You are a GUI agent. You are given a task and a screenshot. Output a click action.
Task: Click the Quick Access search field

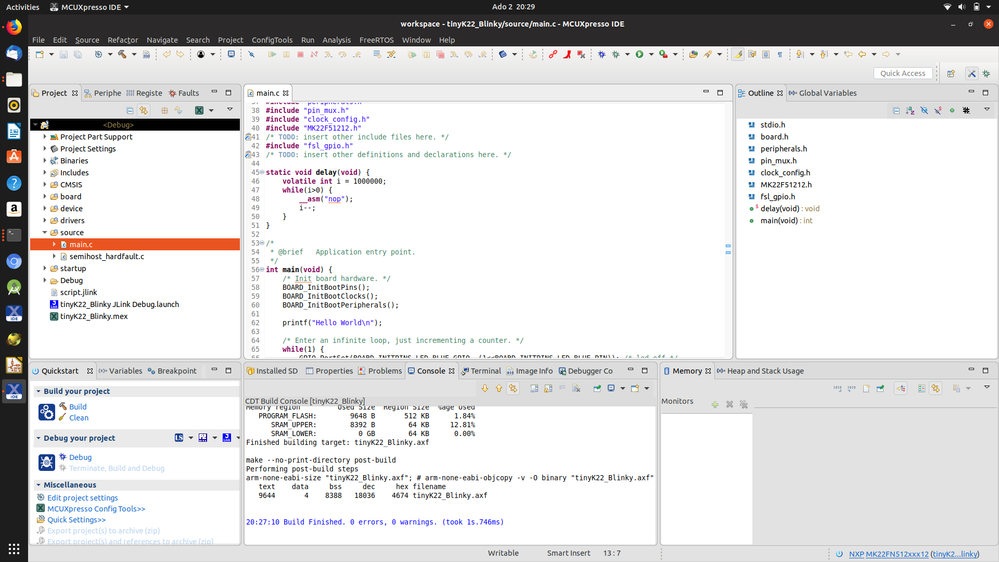point(902,73)
